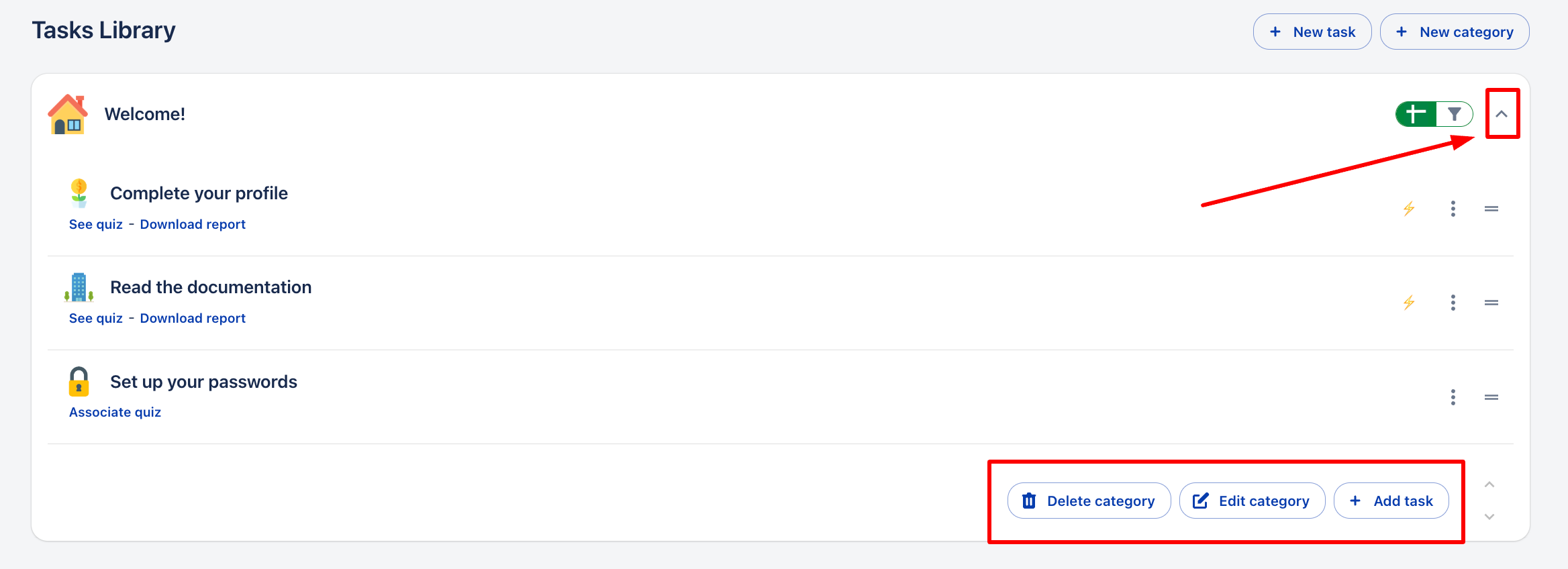
Task: Click the lightning icon for Read the documentation
Action: pos(1409,303)
